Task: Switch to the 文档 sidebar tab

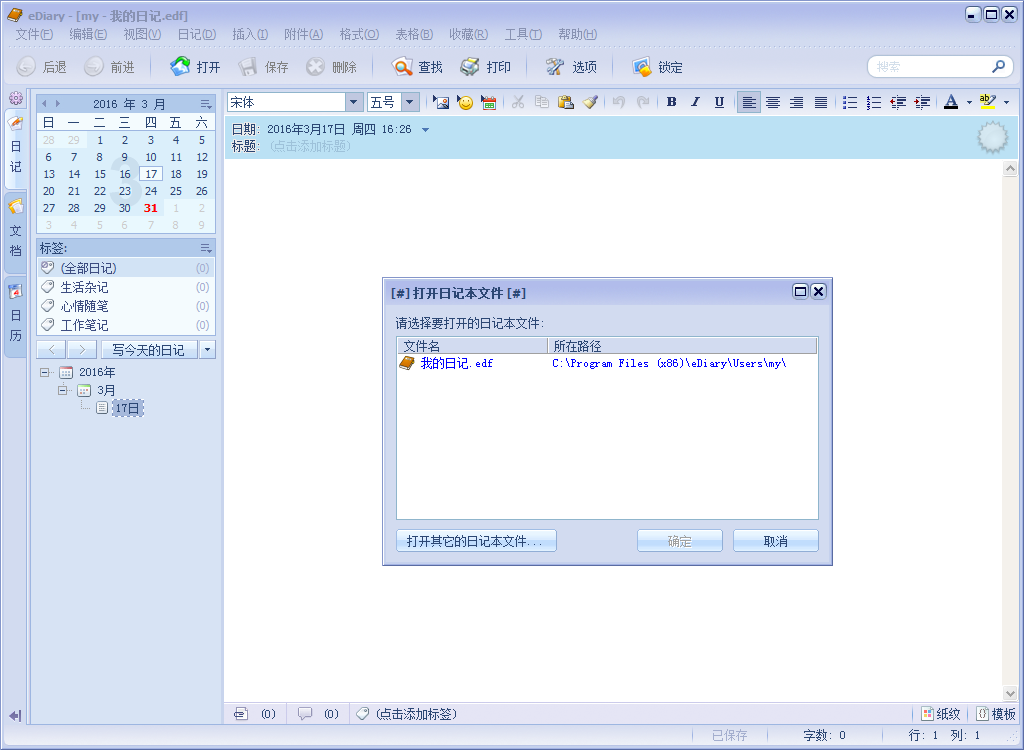Action: click(x=16, y=232)
